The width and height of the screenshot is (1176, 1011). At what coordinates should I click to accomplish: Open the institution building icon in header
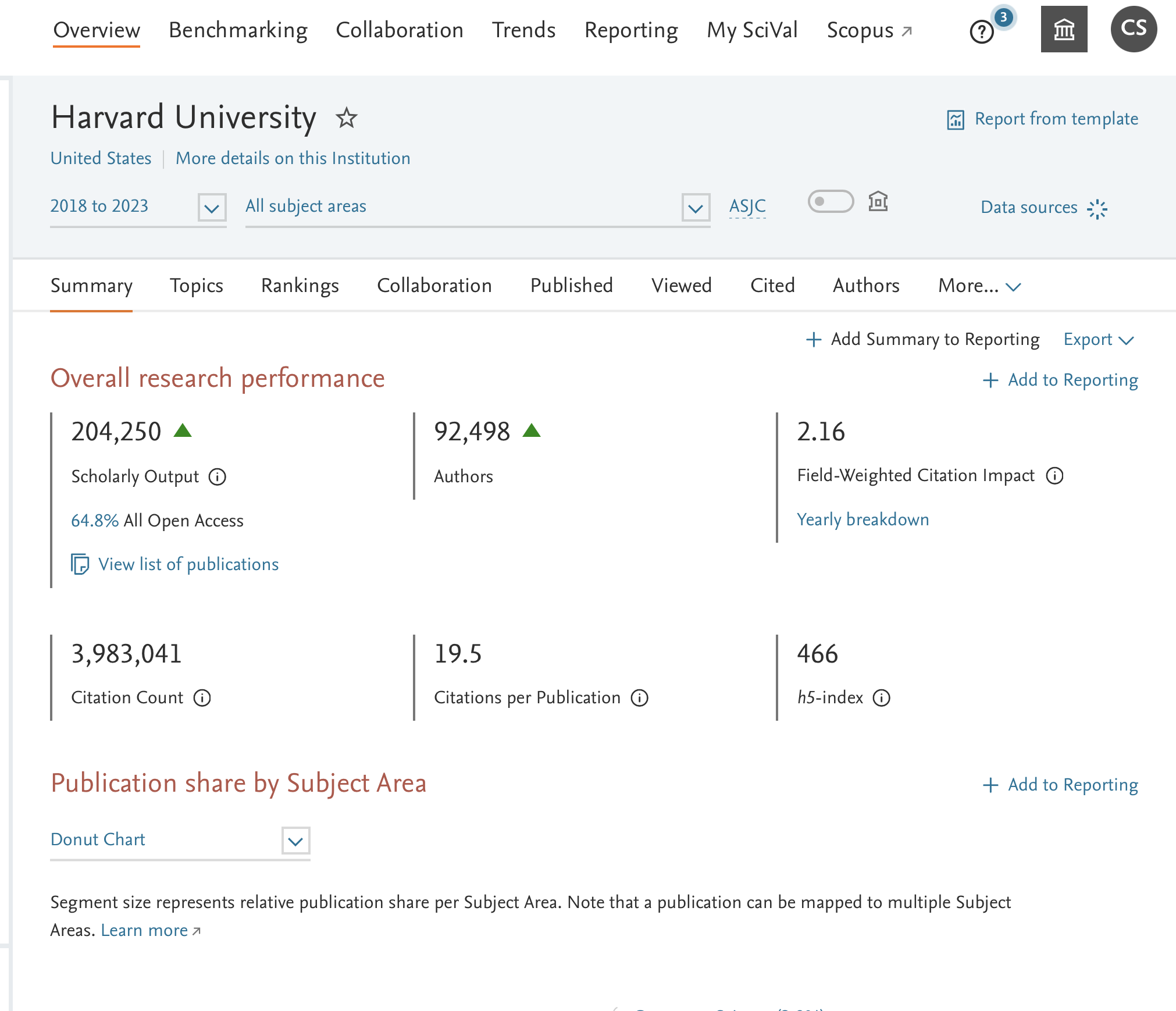[1064, 29]
